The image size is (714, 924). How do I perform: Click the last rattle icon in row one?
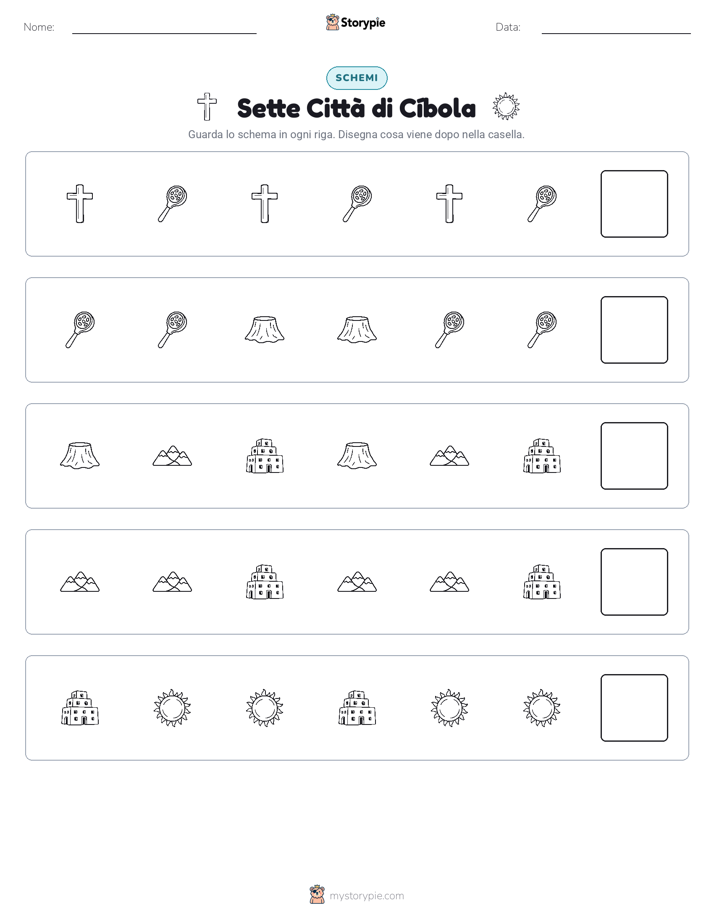pyautogui.click(x=542, y=204)
